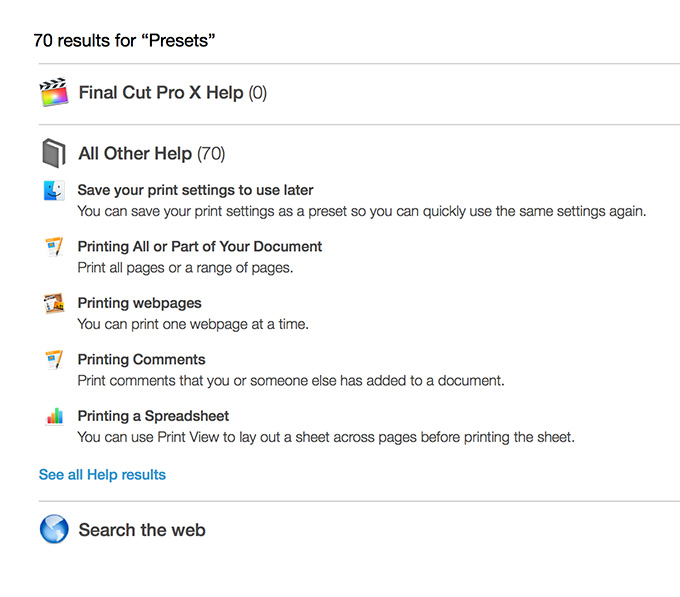Click the Final Cut Pro clapperboard icon
The width and height of the screenshot is (680, 597).
point(54,92)
